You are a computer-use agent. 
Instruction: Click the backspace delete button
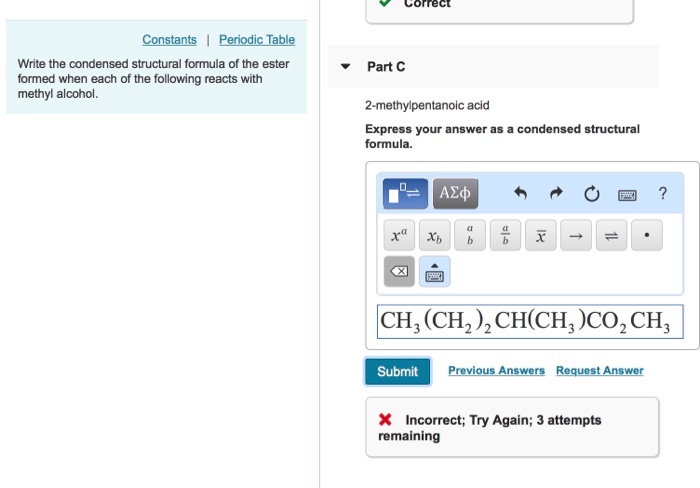[x=399, y=271]
